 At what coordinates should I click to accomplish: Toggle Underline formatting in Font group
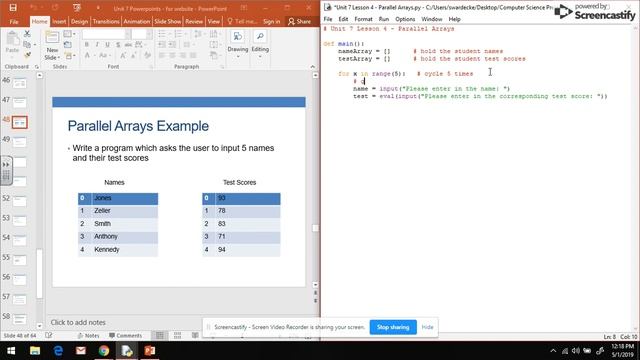107,44
